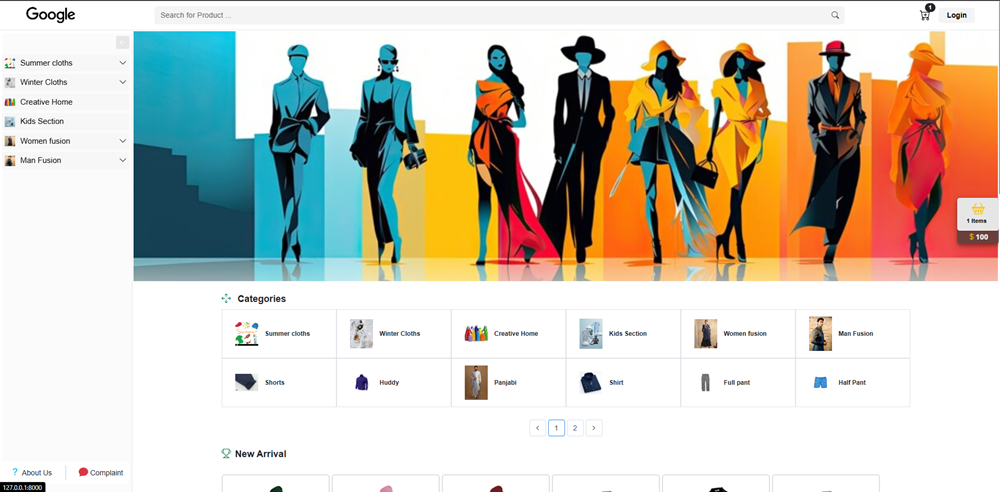Viewport: 1000px width, 492px height.
Task: Click the Winter Cloths category image
Action: click(x=361, y=334)
